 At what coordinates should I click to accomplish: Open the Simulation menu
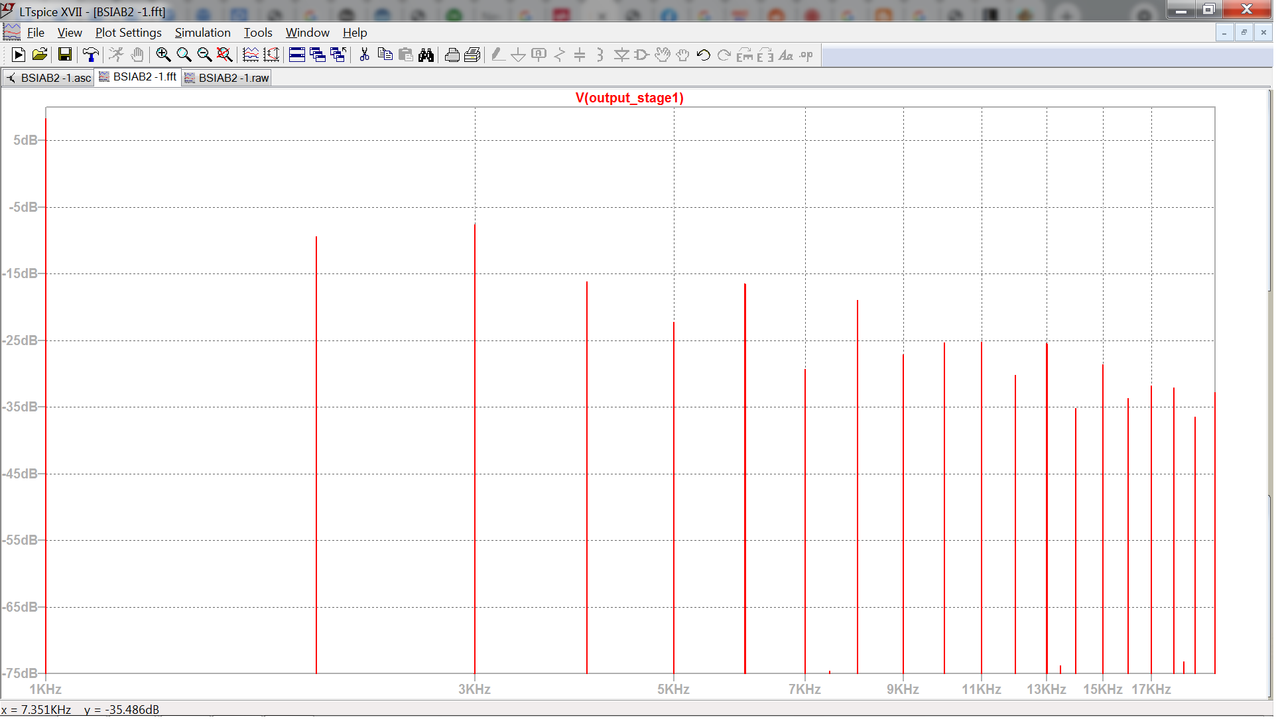click(203, 33)
